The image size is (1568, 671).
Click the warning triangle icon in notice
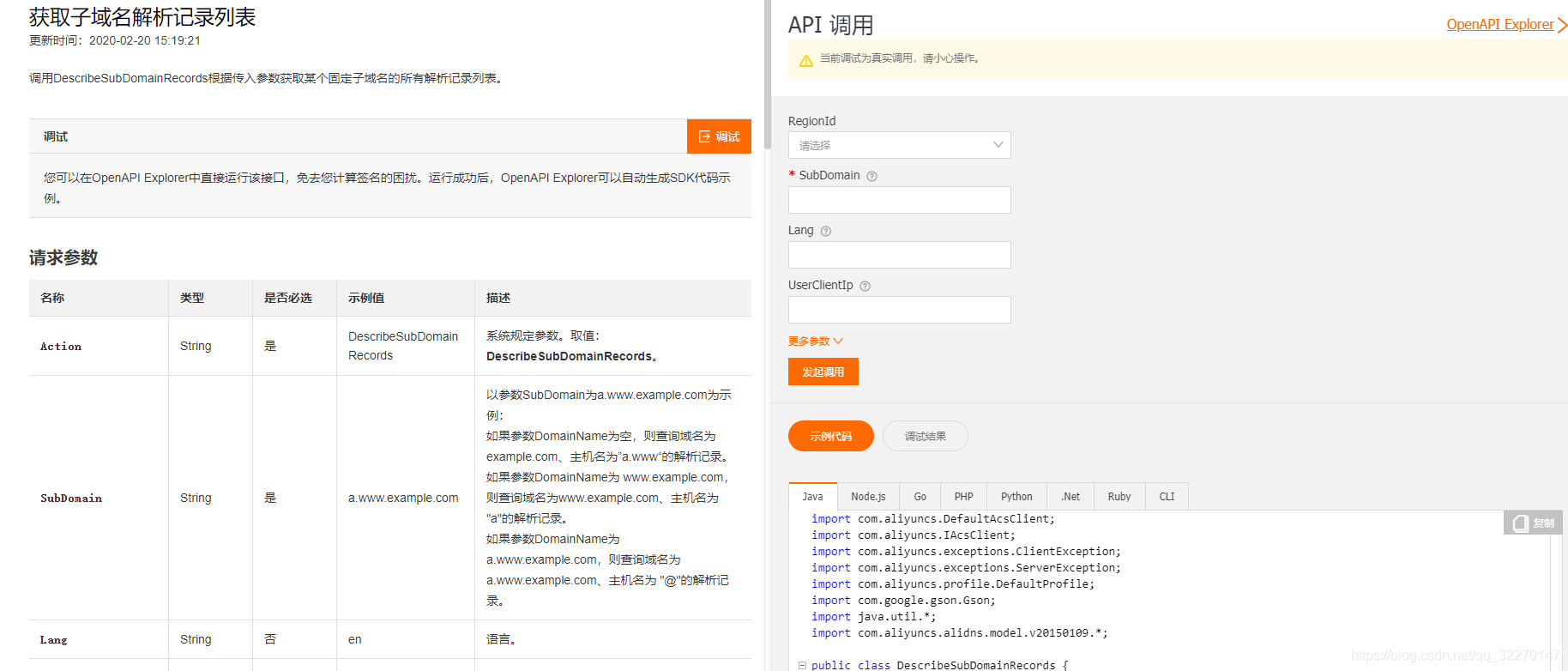(805, 60)
